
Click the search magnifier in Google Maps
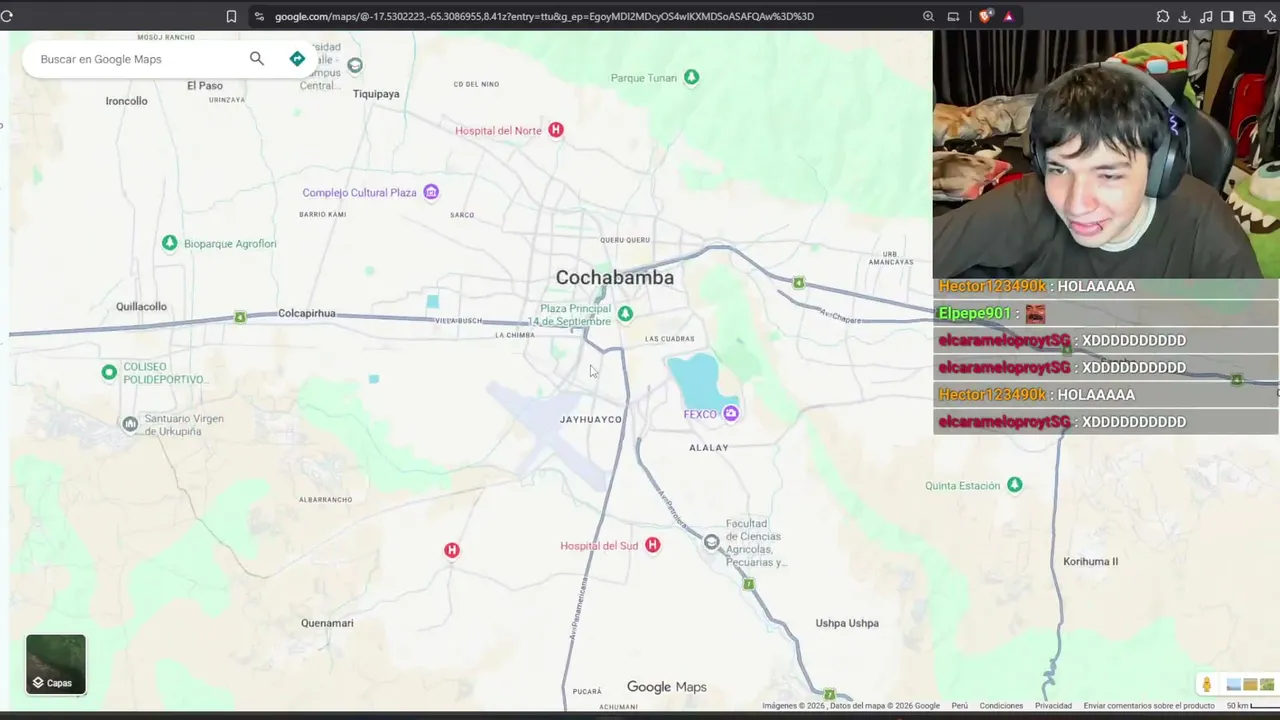[257, 59]
